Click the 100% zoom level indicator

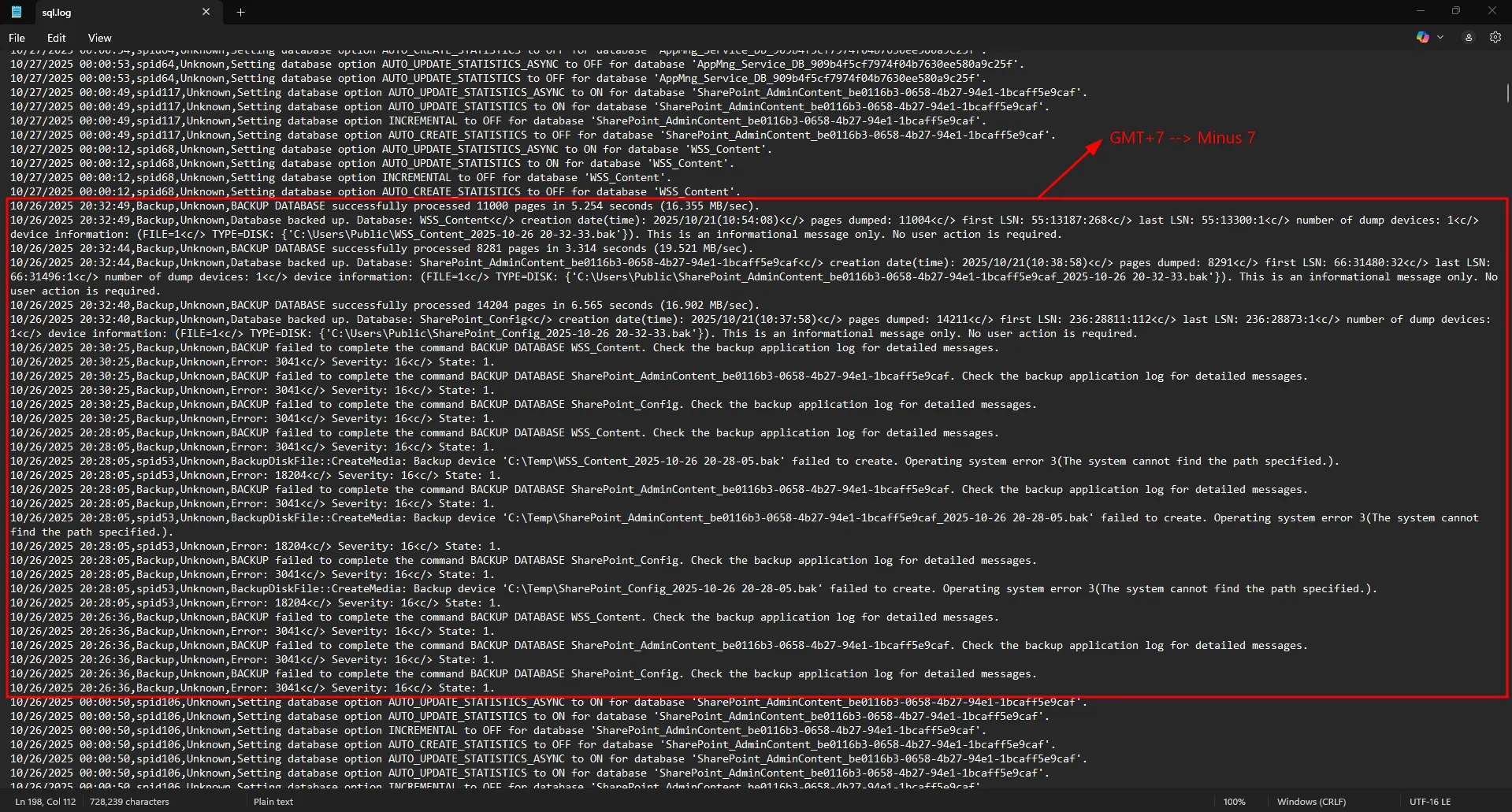click(x=1234, y=802)
